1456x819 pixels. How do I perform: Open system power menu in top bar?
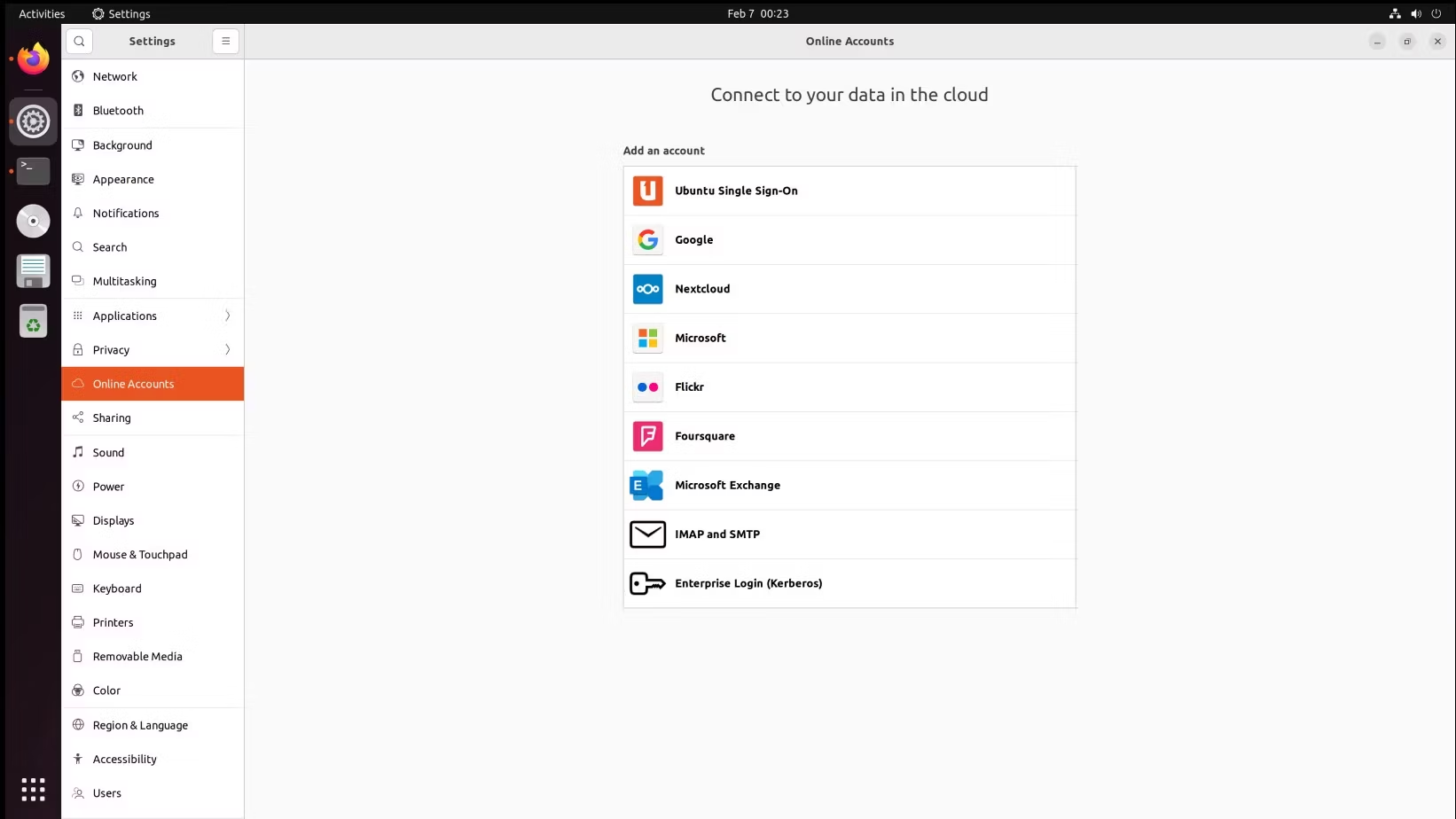coord(1436,13)
